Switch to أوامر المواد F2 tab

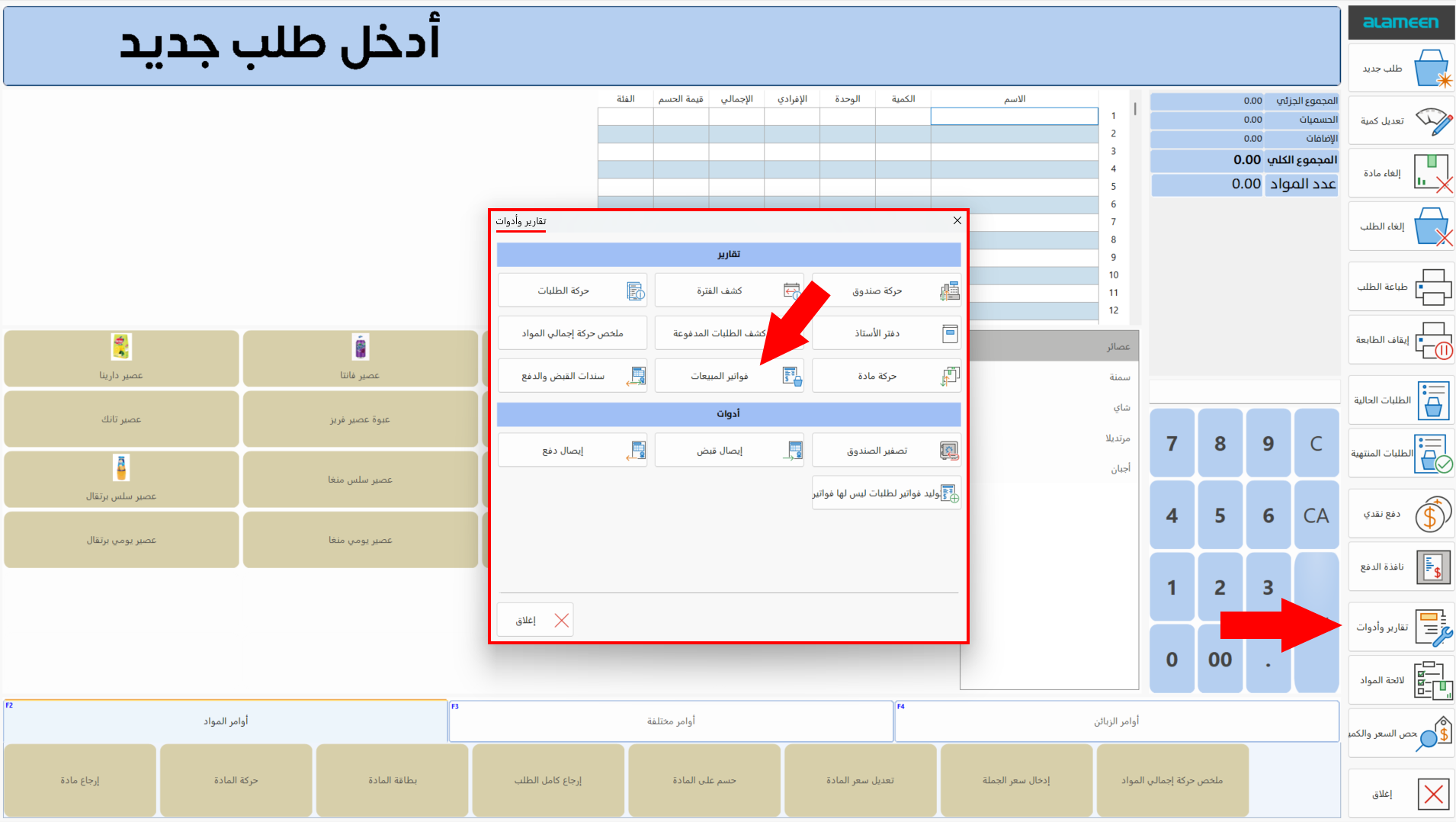(x=226, y=721)
